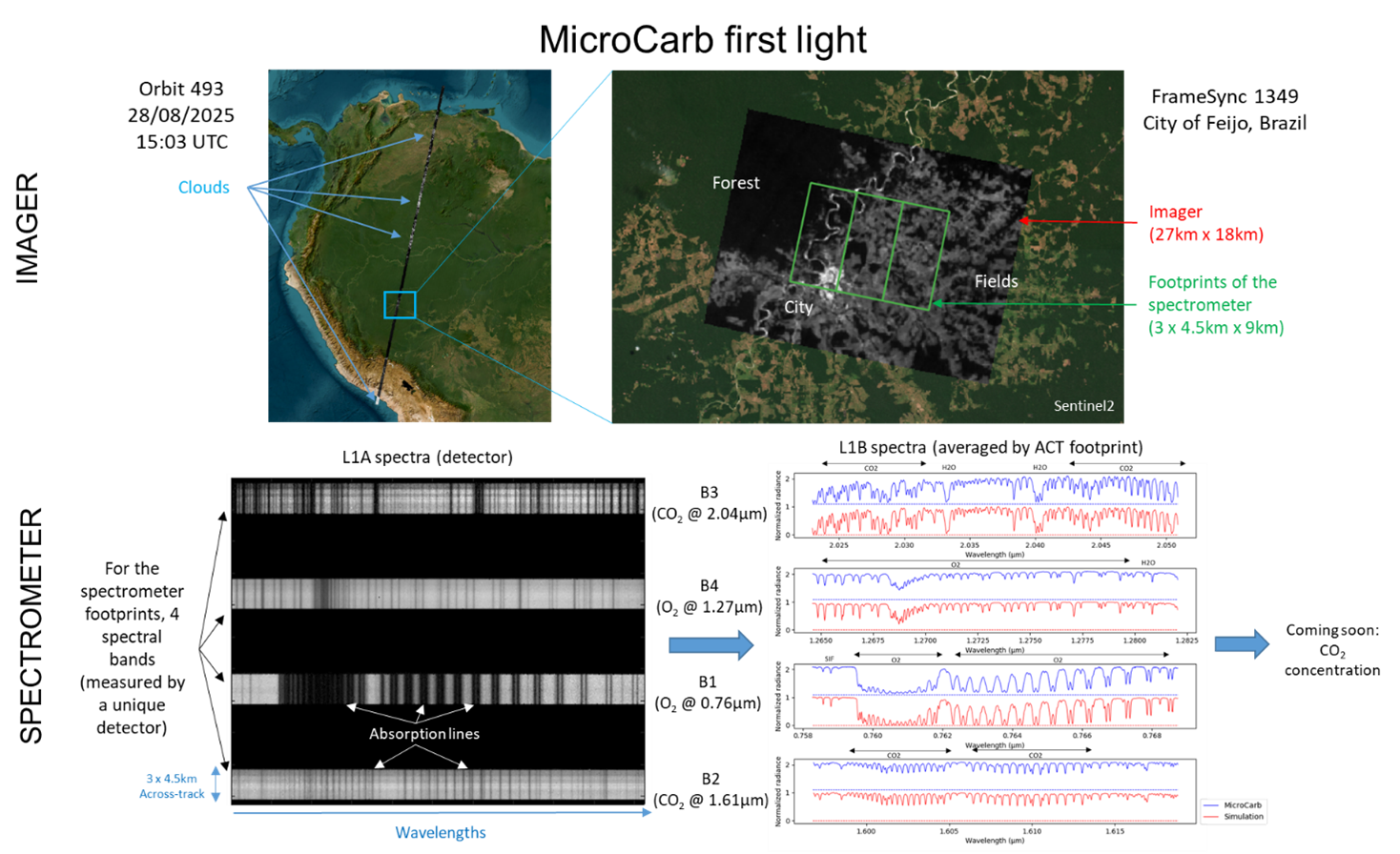Click the red Imager (27km x 18km) label
The width and height of the screenshot is (1400, 854).
coord(1205,223)
